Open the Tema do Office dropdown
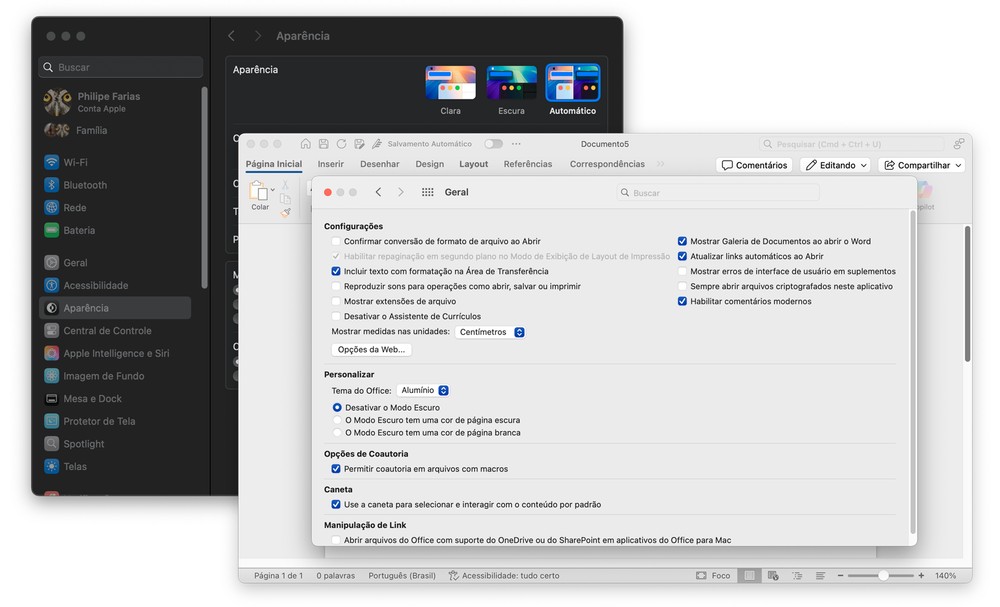The image size is (1000, 607). point(423,390)
